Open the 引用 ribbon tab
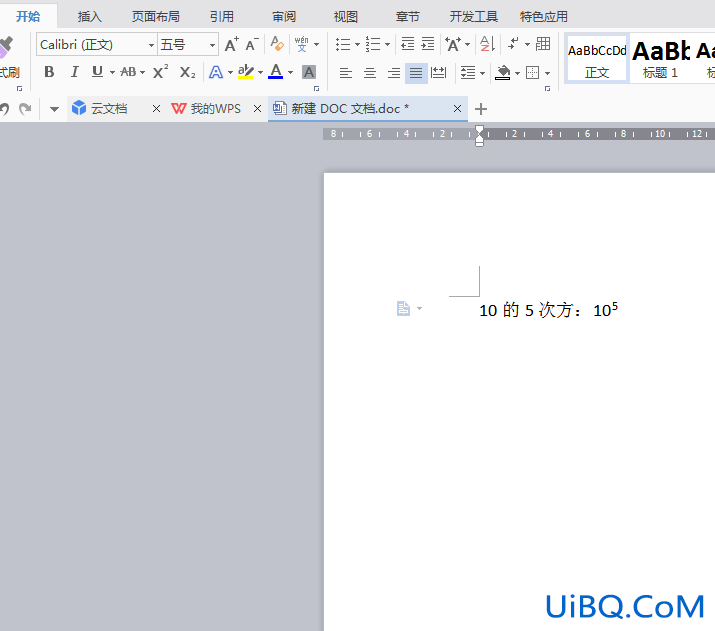Viewport: 715px width, 631px height. tap(222, 17)
